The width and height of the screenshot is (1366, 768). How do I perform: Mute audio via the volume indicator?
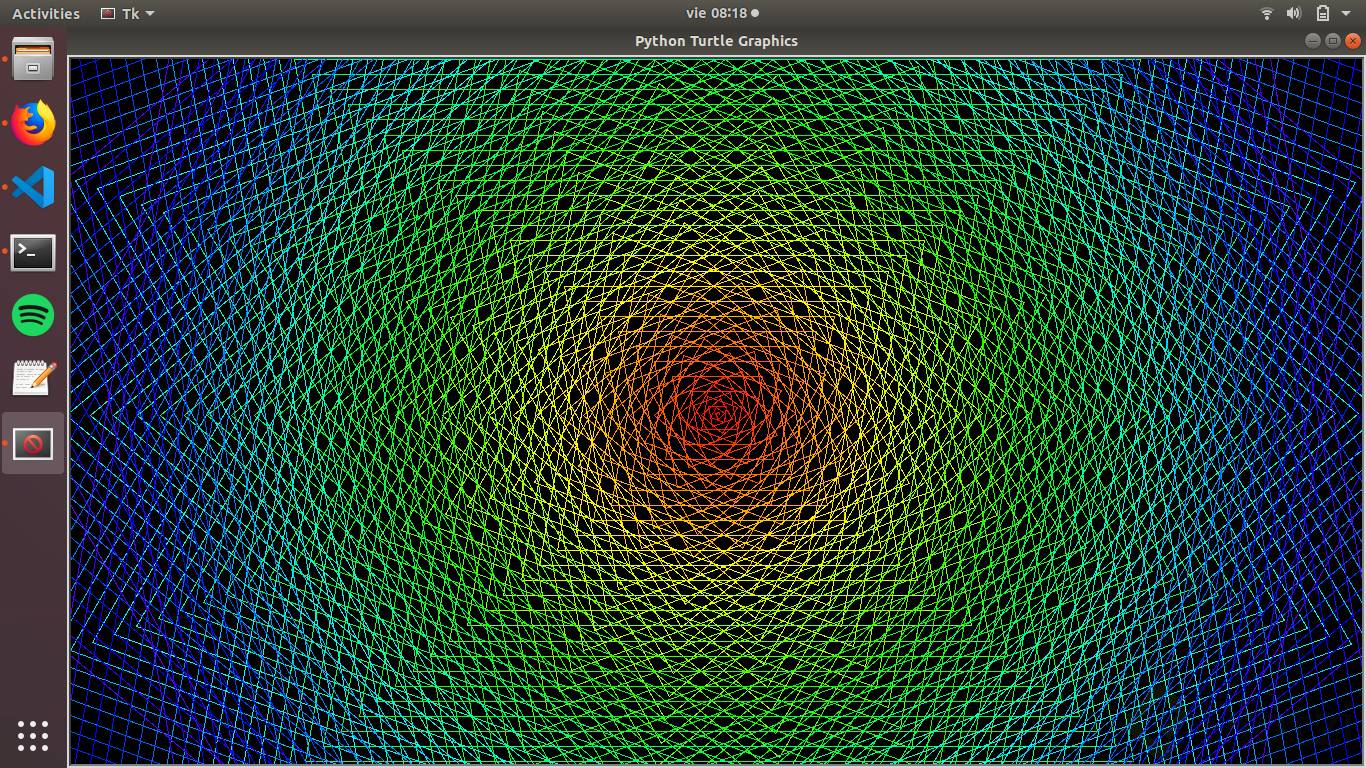click(x=1293, y=13)
